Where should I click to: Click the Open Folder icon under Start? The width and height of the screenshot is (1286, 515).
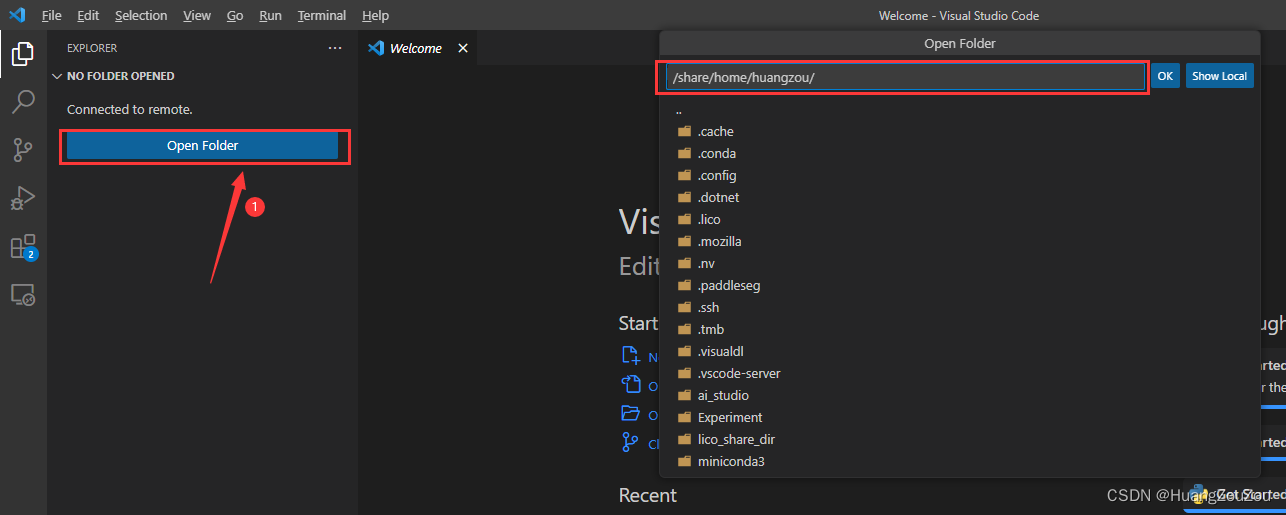coord(630,413)
